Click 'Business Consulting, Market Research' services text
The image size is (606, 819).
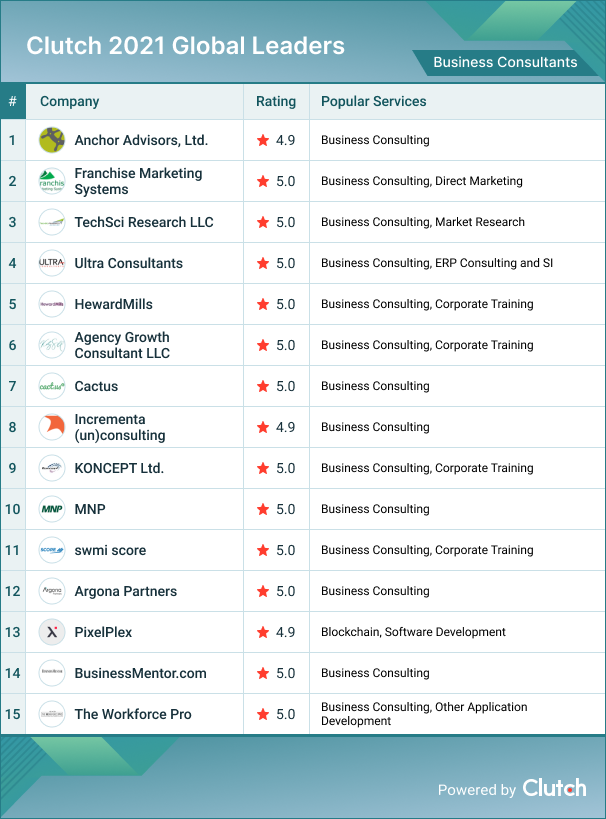(x=423, y=222)
